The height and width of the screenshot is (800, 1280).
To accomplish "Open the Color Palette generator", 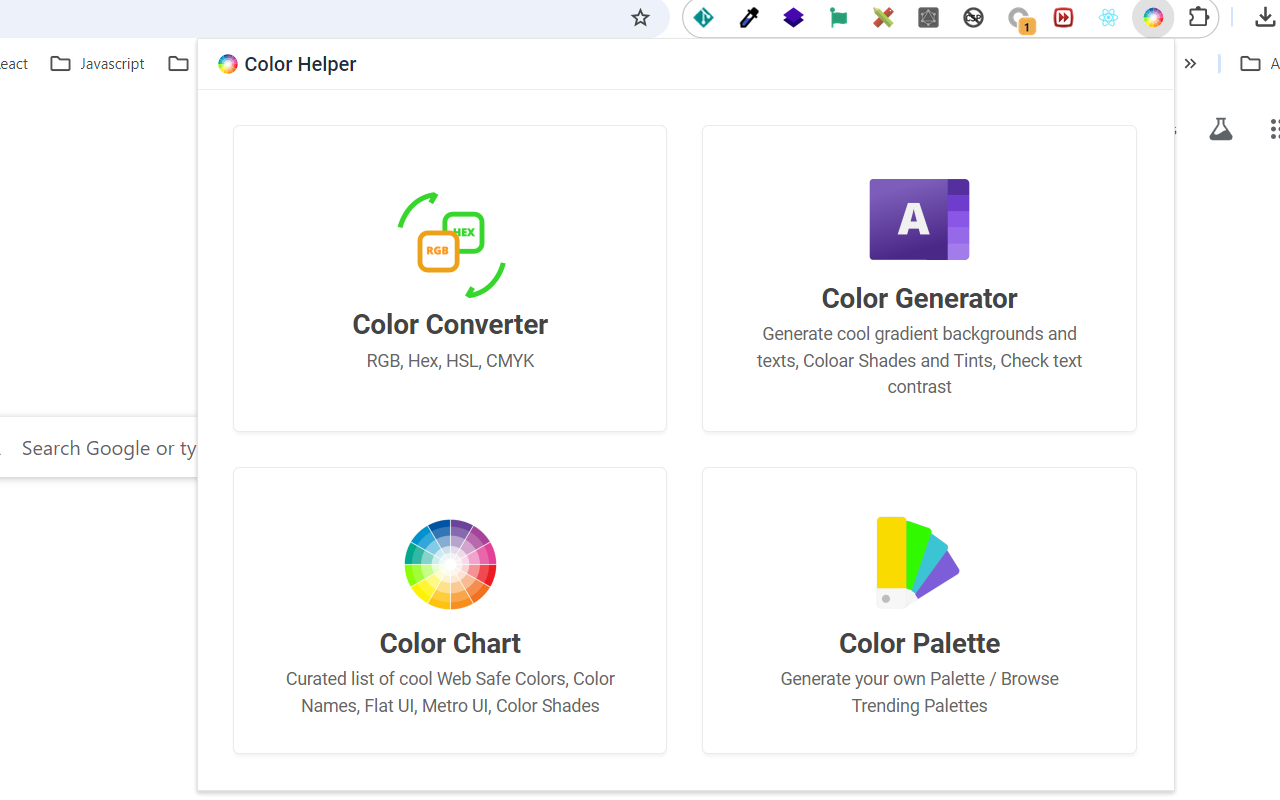I will 919,610.
